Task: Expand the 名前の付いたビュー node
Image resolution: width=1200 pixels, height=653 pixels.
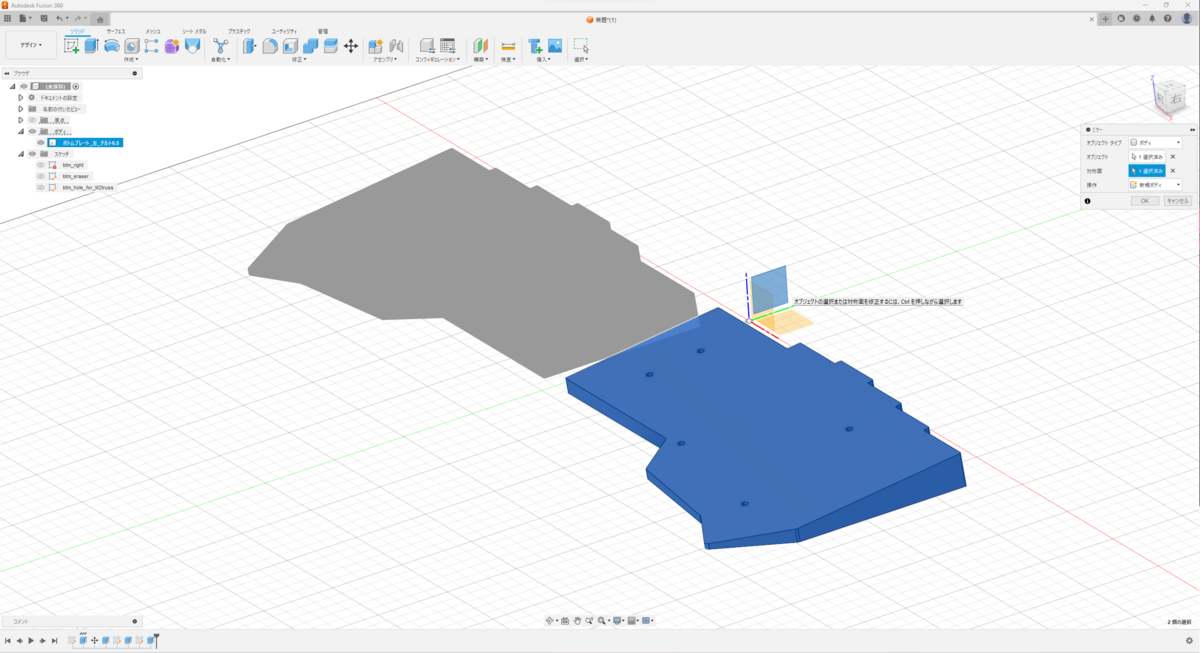Action: click(21, 108)
